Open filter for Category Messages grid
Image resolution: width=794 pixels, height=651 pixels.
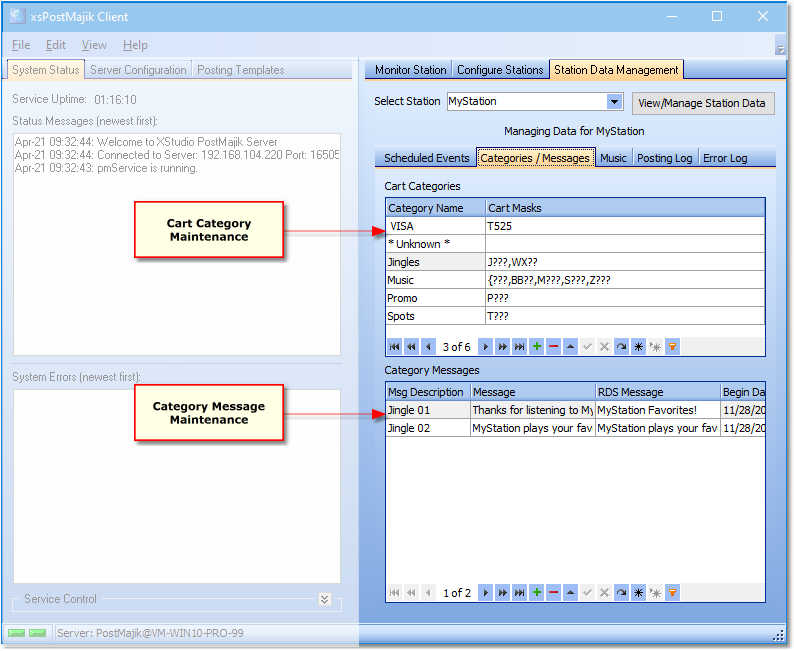click(672, 592)
